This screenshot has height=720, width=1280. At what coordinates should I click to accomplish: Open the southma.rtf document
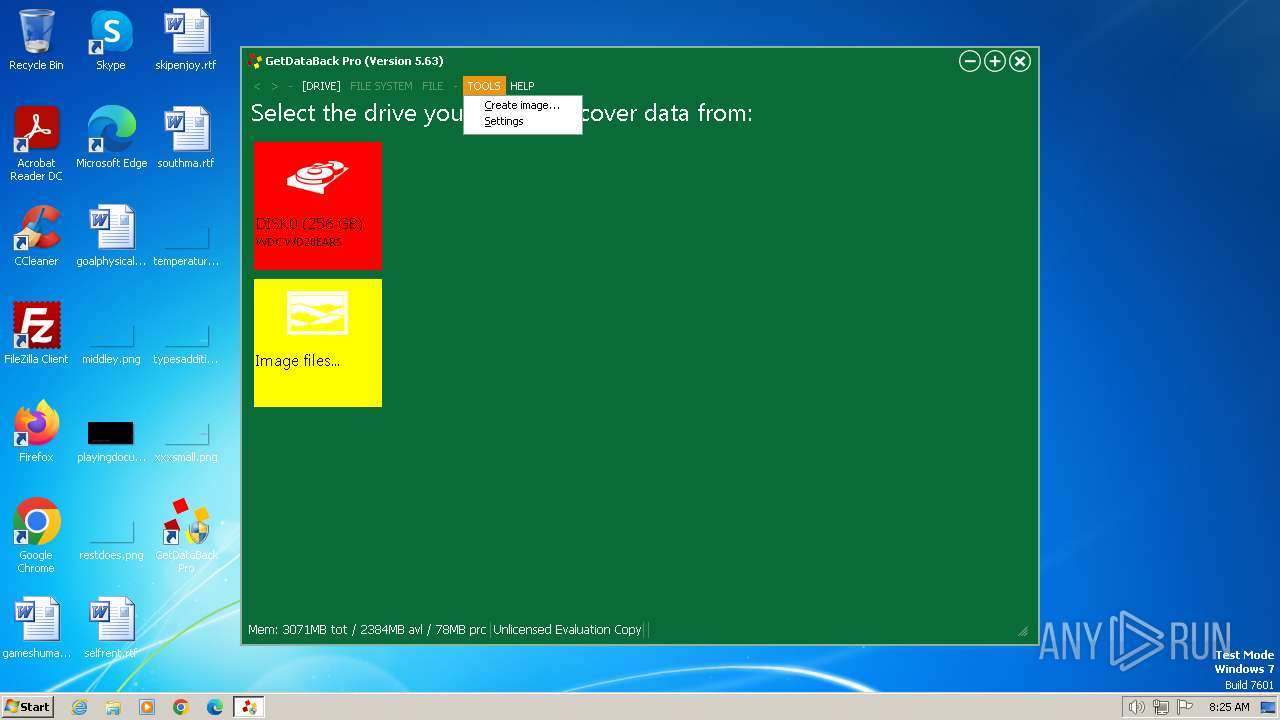click(186, 138)
